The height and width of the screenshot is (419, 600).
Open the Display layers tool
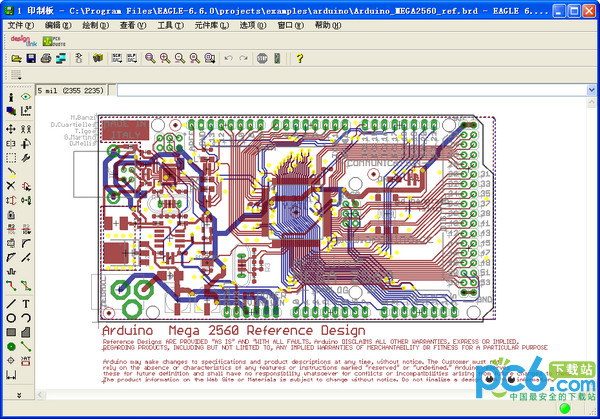(x=11, y=111)
